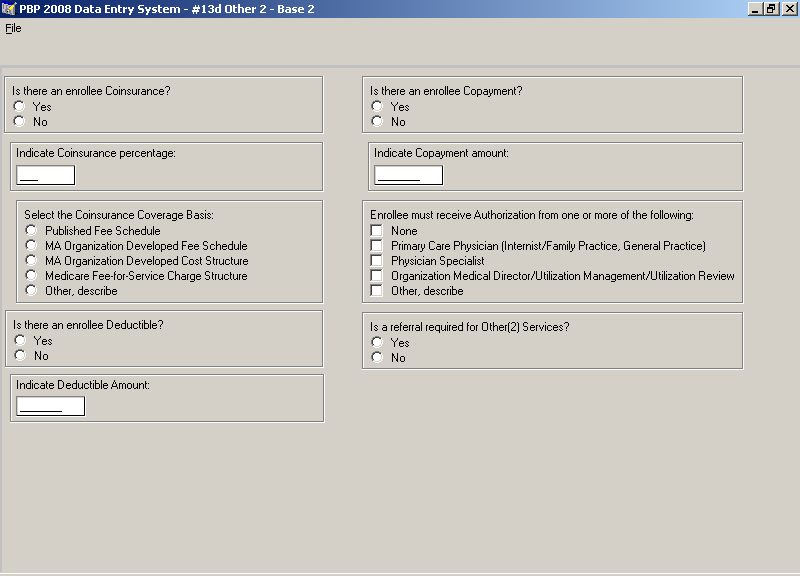Check the Primary Care Physician checkbox
The image size is (800, 576).
coord(377,245)
